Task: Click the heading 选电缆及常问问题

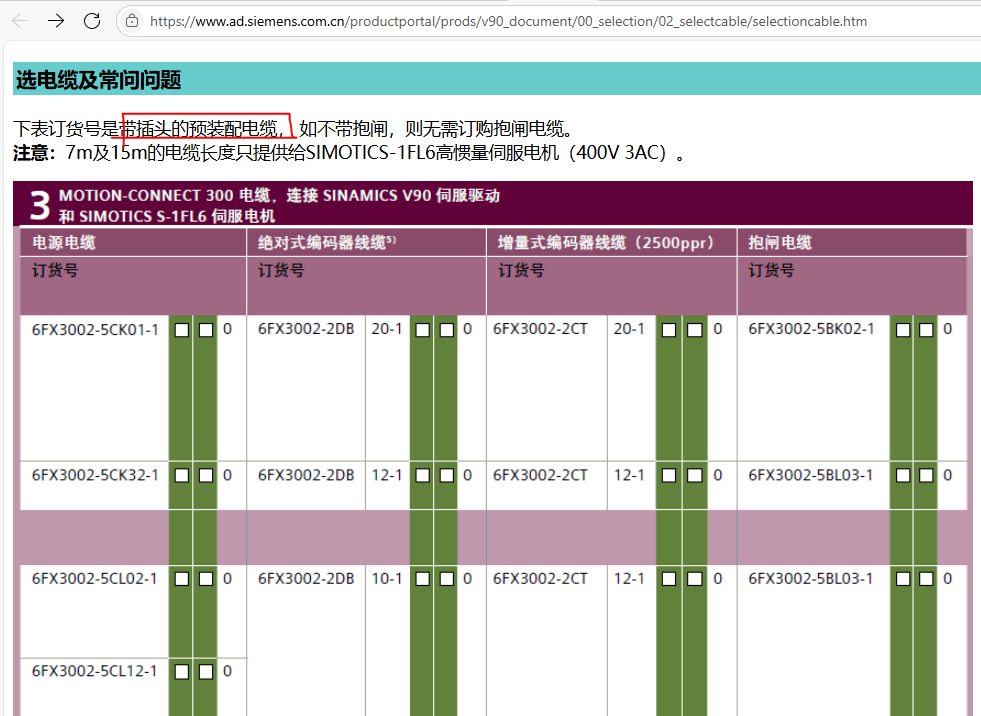Action: coord(98,79)
